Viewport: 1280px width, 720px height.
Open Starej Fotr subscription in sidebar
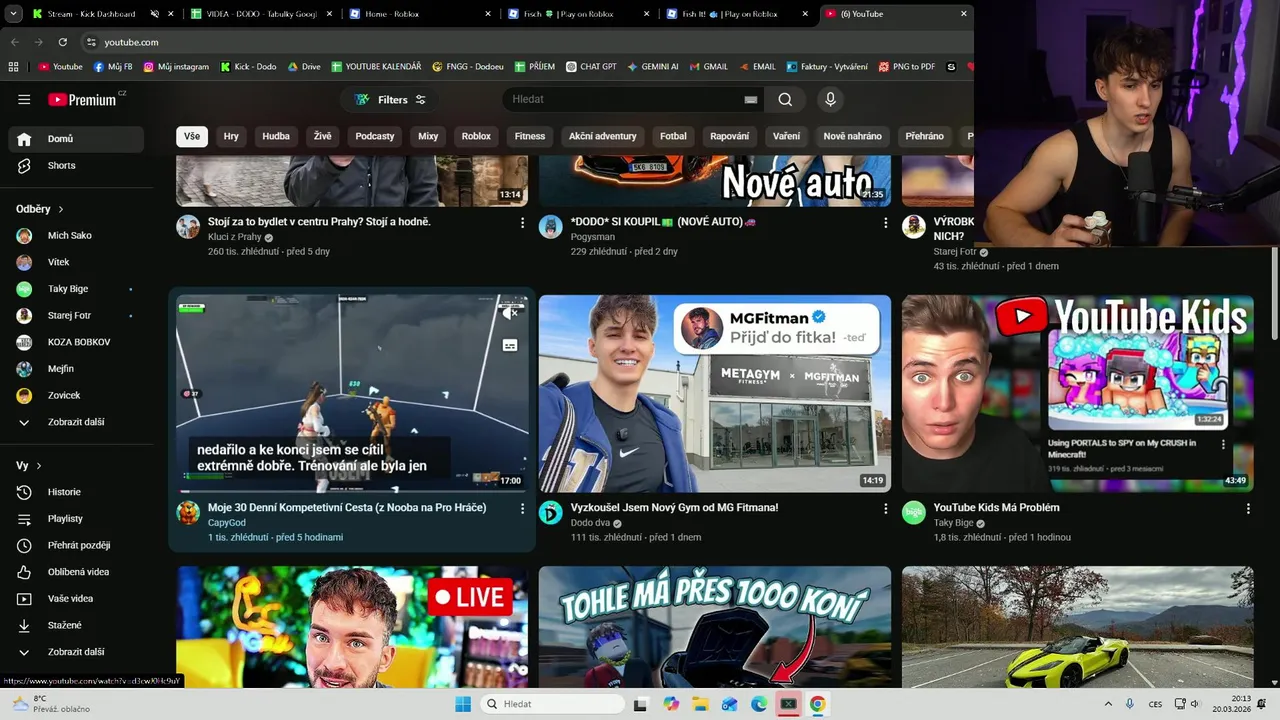click(x=76, y=315)
